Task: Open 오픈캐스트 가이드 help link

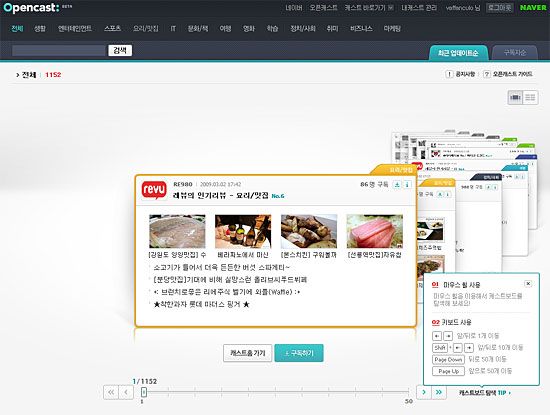Action: [x=508, y=74]
